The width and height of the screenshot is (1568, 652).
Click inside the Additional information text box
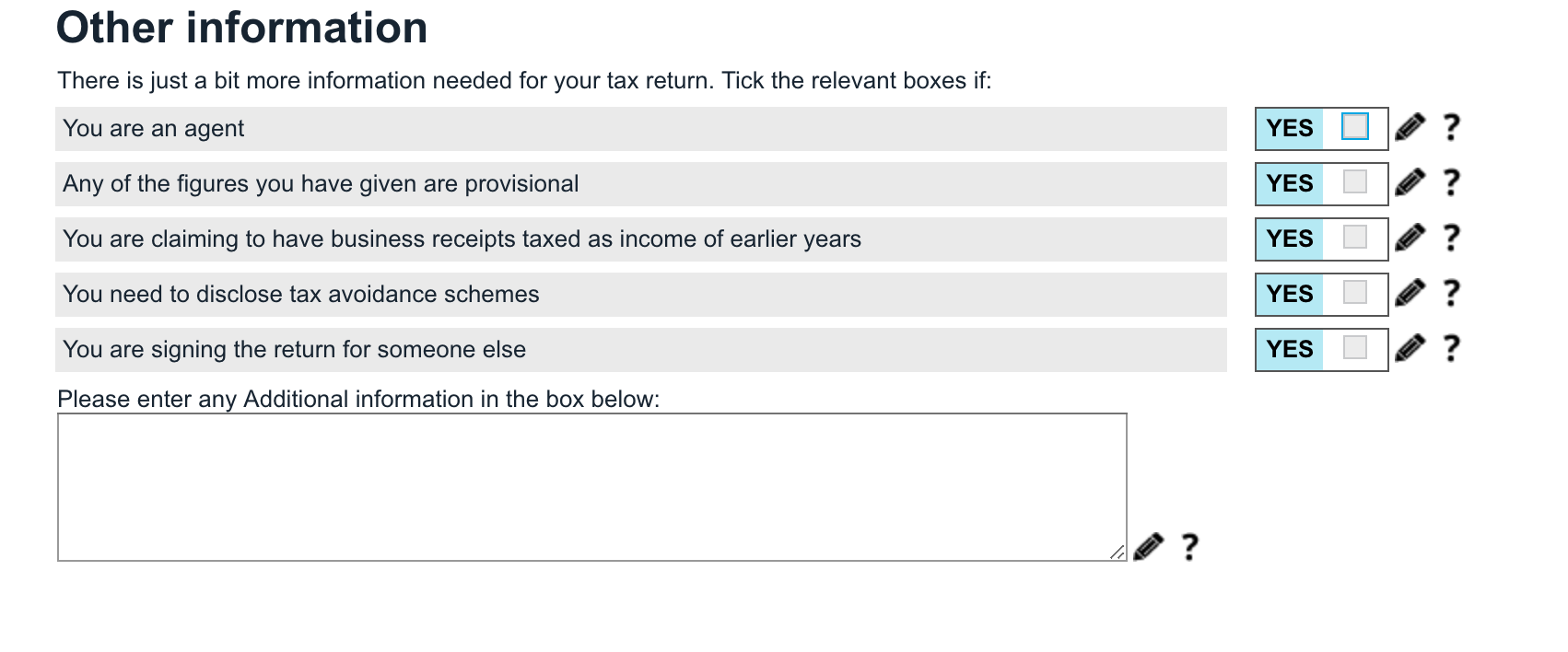pyautogui.click(x=591, y=486)
